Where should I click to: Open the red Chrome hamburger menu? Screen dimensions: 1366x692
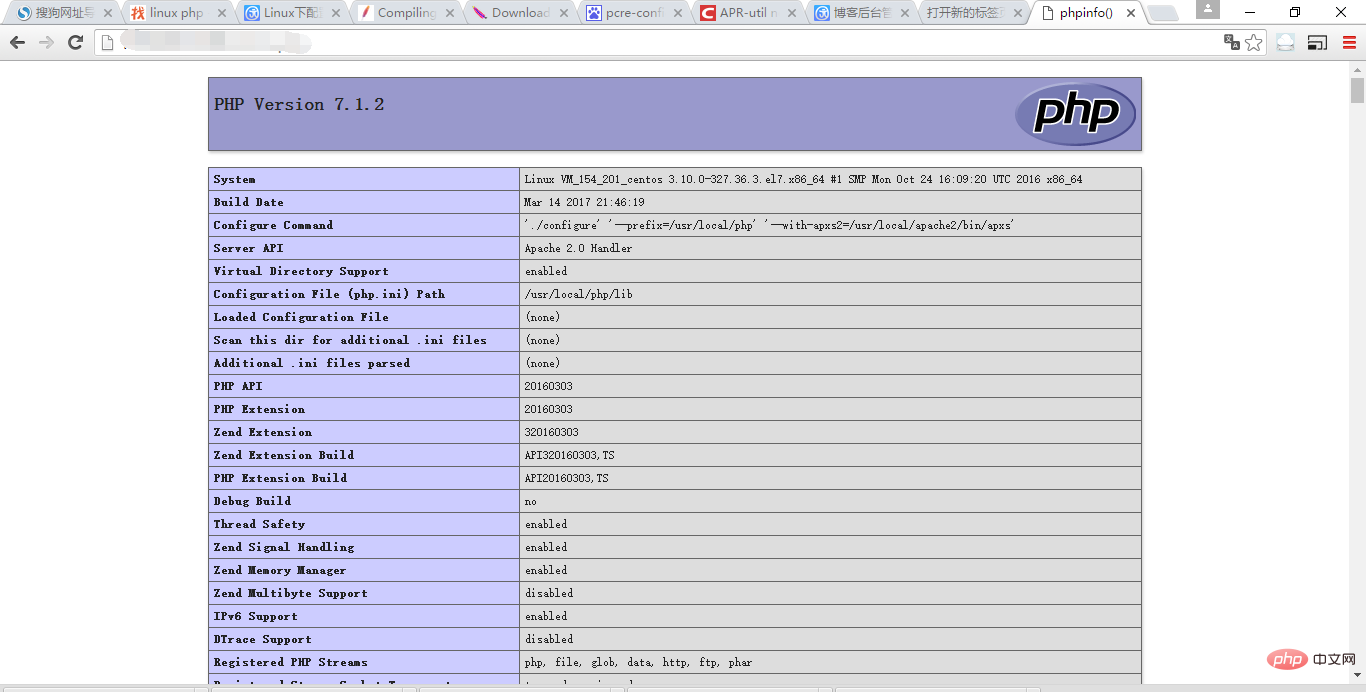(1349, 42)
